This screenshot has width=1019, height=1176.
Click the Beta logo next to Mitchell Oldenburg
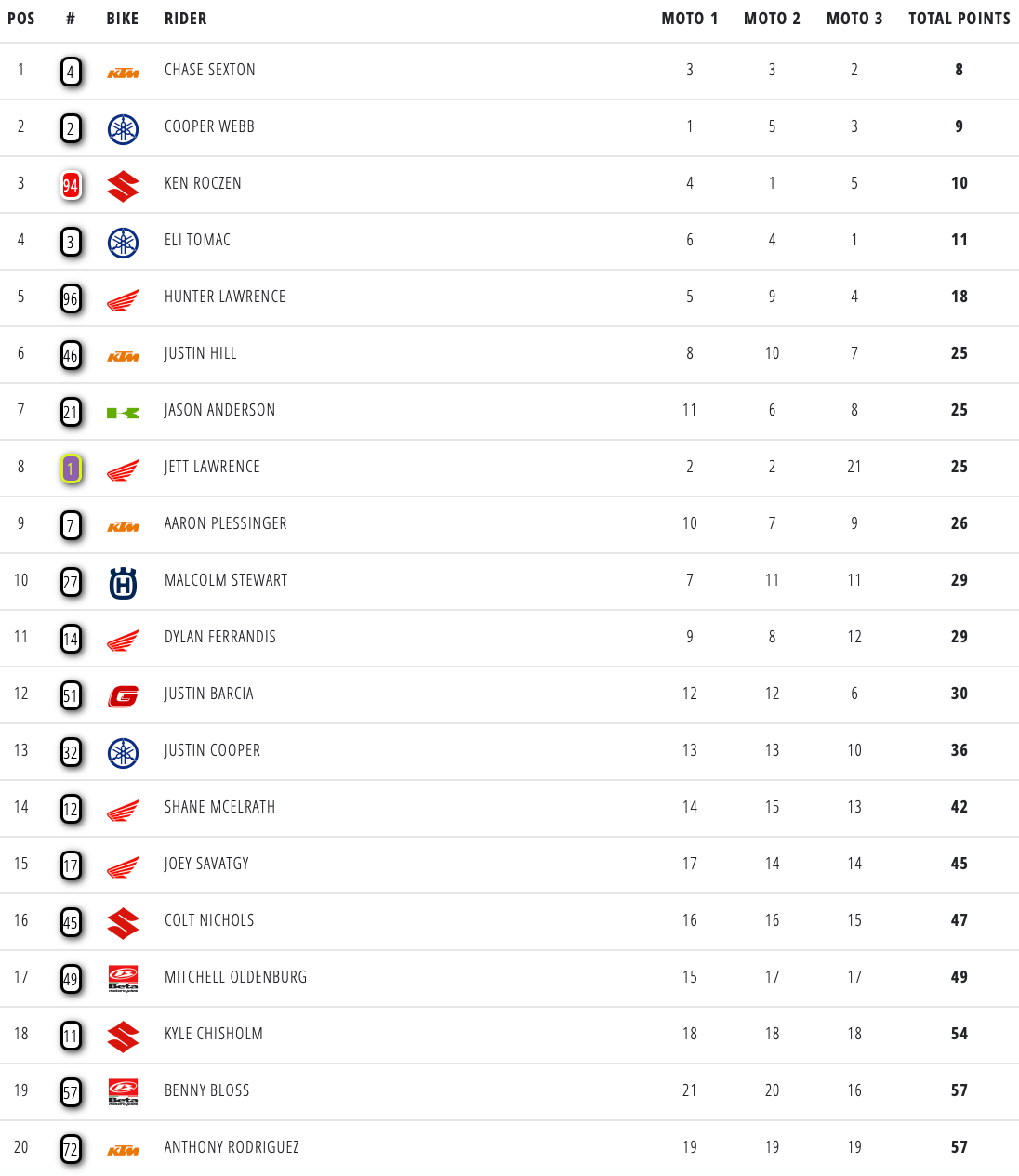tap(123, 979)
